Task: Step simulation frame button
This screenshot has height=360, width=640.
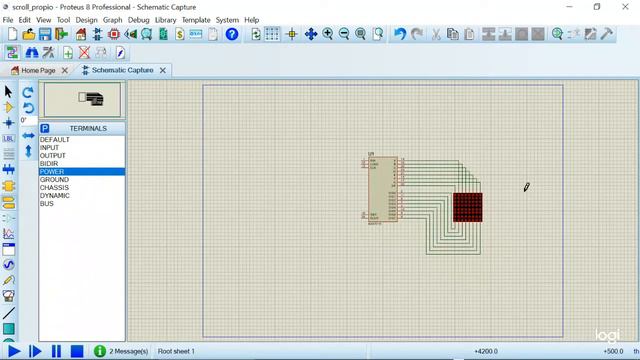Action: pos(35,351)
